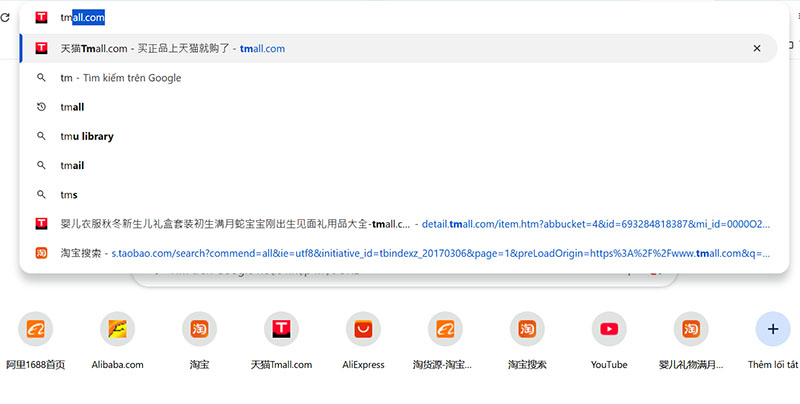Click the 'Thêm lối tắt' add shortcut button

pos(772,328)
